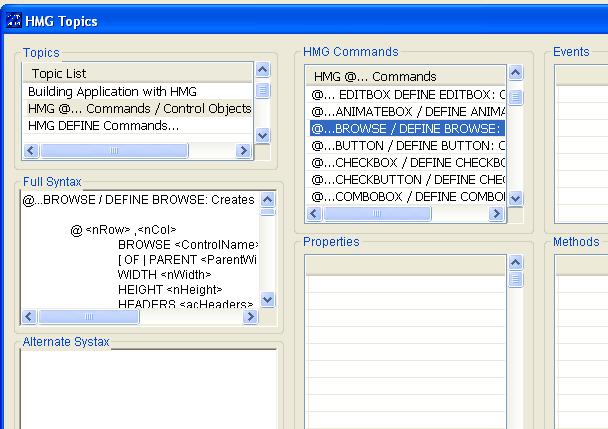Click '@ <nRow> ,<nCol>' syntax line
The height and width of the screenshot is (429, 608).
[x=123, y=230]
